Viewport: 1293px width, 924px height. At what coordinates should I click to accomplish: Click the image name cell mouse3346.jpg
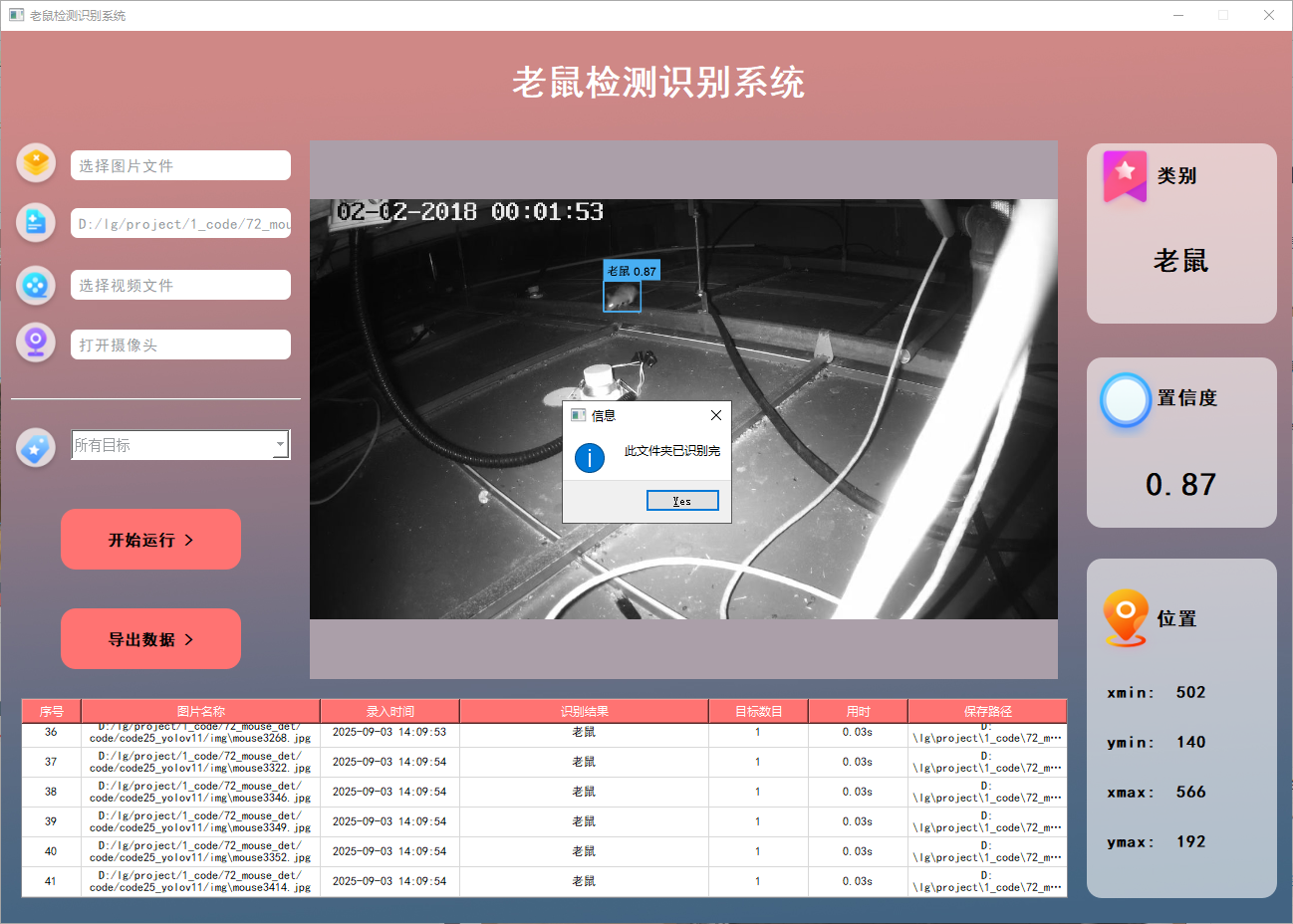(x=200, y=792)
